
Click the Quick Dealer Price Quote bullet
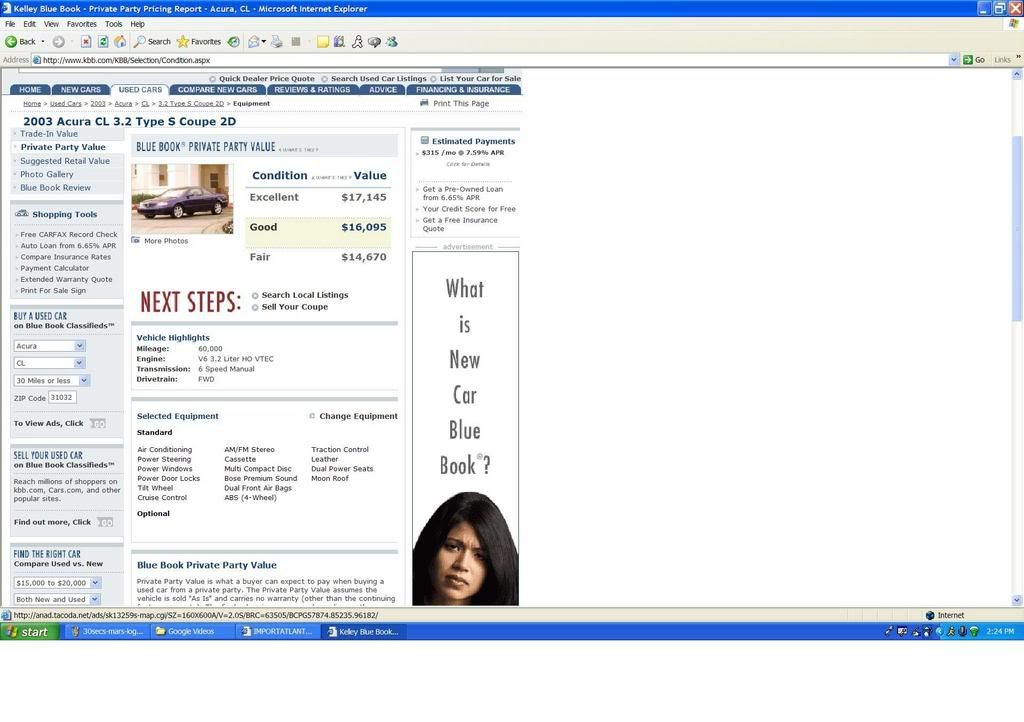(213, 79)
